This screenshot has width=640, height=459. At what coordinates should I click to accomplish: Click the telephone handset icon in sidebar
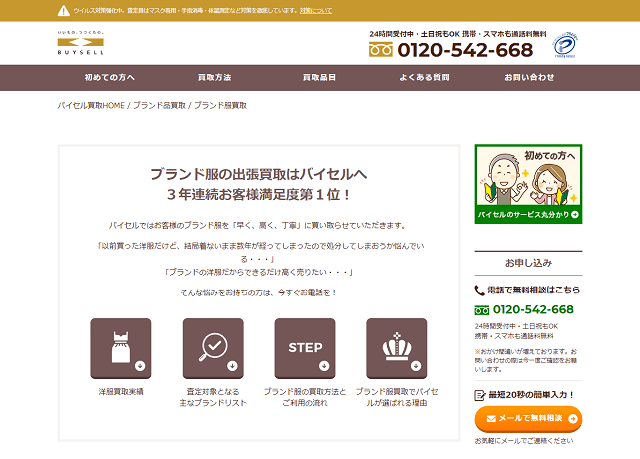(479, 290)
